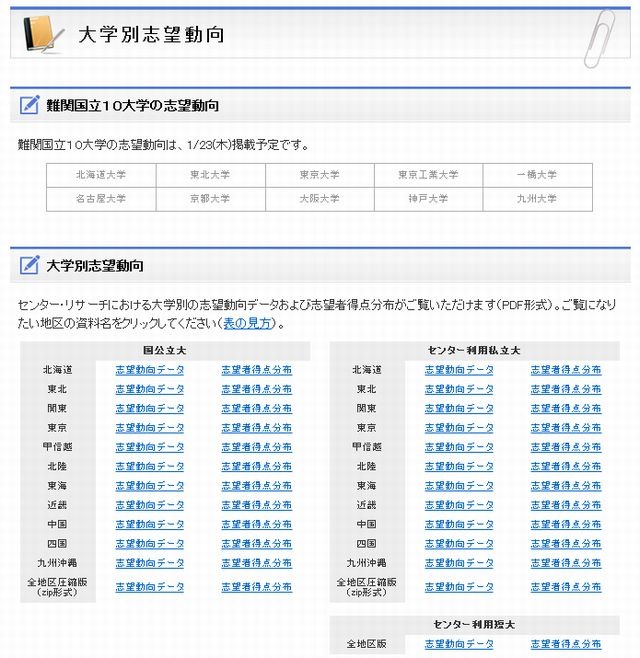Click the 東京大学 table cell
The image size is (640, 658).
[x=319, y=175]
